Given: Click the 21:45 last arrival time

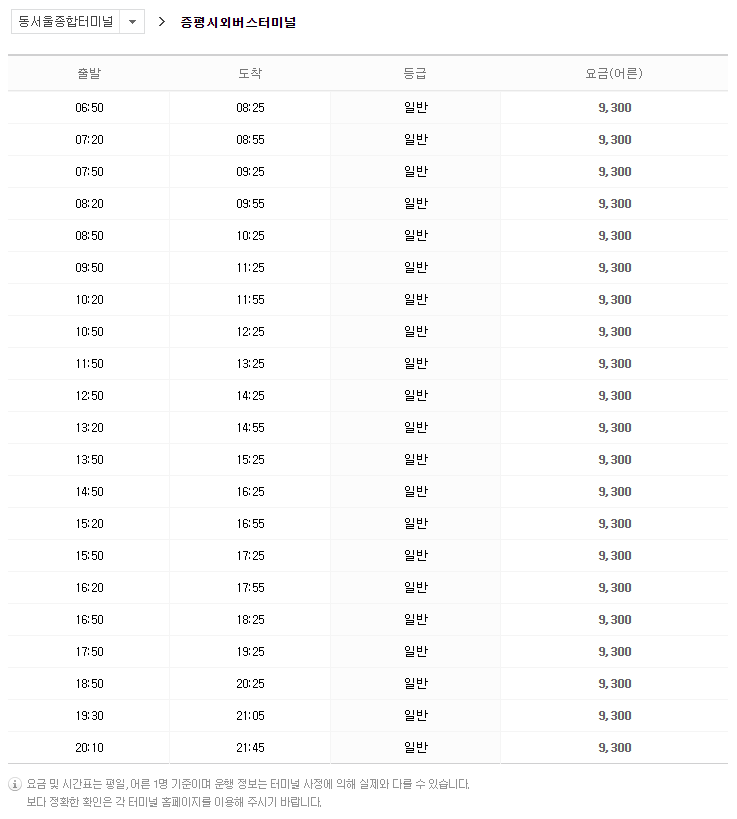Looking at the screenshot, I should click(250, 747).
